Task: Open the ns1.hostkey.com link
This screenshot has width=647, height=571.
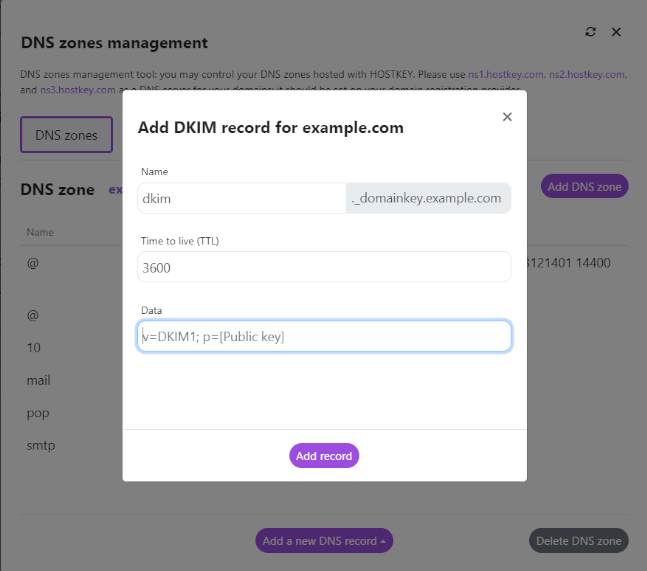Action: (x=506, y=75)
